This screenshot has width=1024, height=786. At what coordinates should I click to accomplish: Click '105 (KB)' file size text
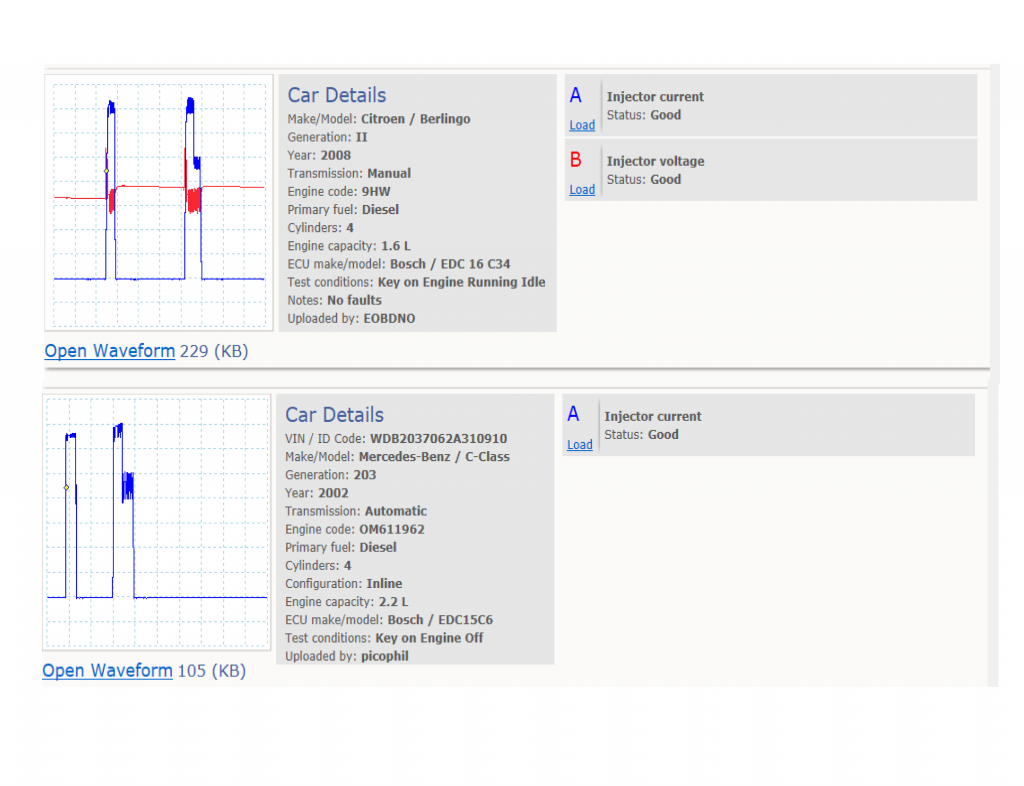pyautogui.click(x=212, y=671)
